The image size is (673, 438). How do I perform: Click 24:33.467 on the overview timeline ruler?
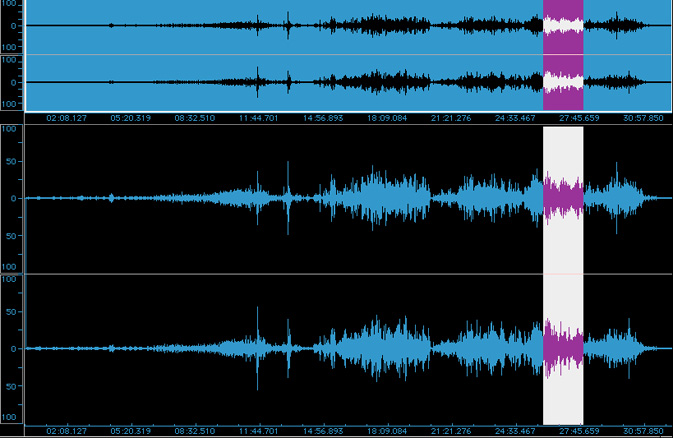[x=514, y=118]
